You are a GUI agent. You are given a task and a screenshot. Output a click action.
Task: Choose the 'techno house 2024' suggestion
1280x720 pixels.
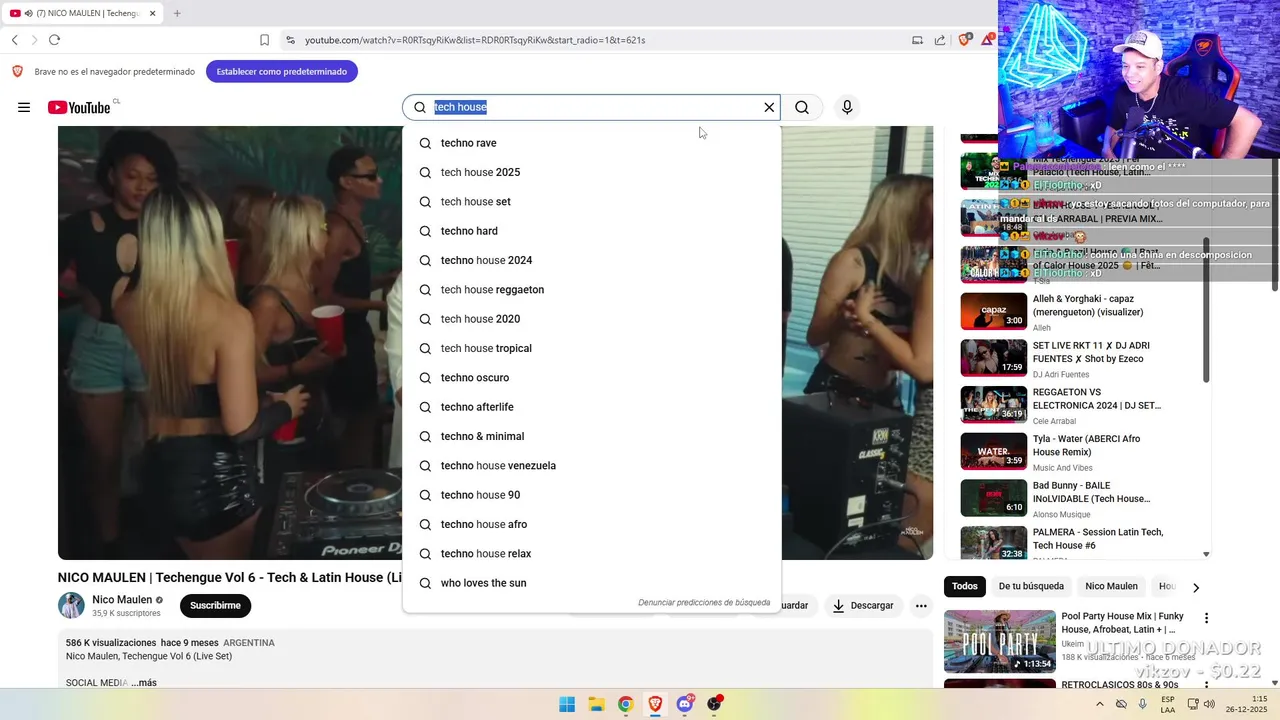[x=592, y=260]
